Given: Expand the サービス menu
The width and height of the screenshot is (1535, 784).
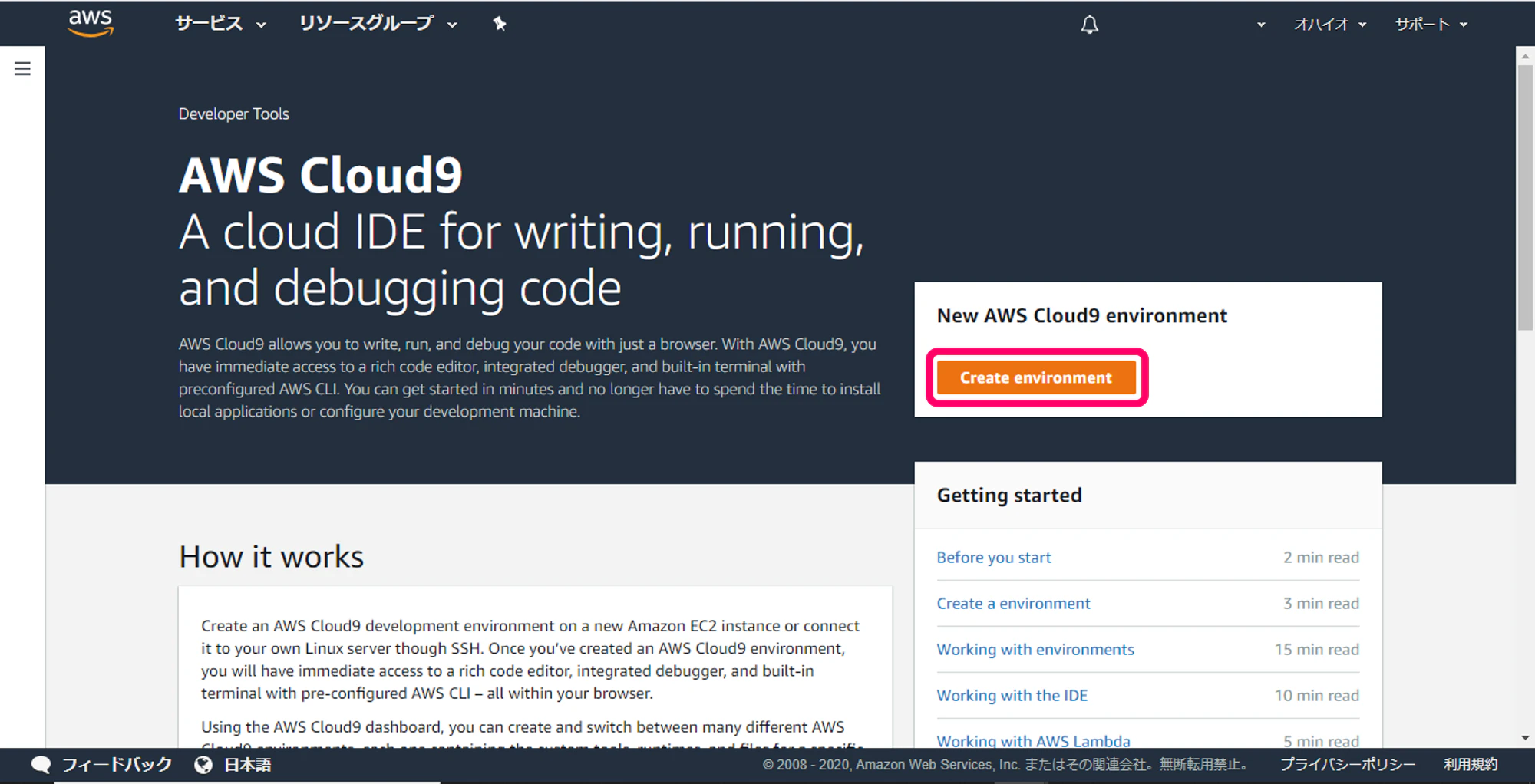Looking at the screenshot, I should point(221,24).
